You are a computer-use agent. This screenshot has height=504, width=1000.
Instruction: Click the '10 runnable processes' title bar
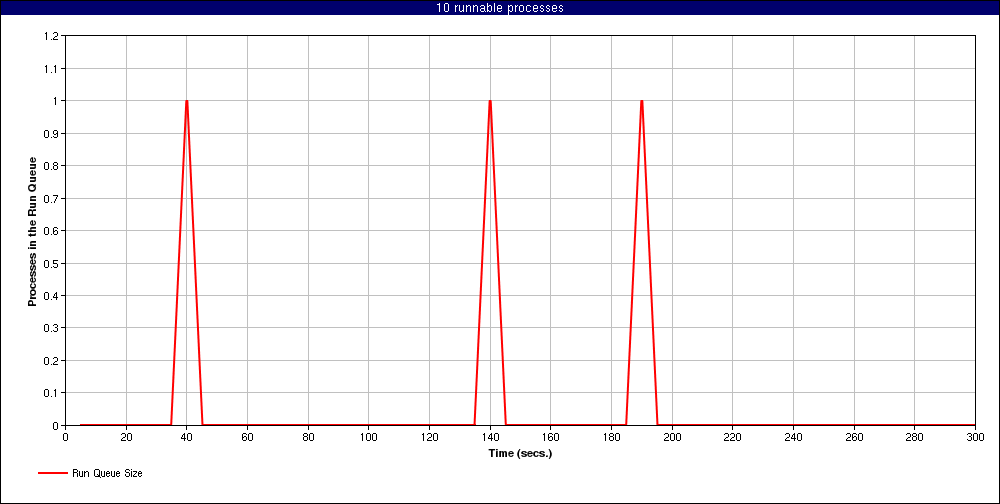click(500, 8)
